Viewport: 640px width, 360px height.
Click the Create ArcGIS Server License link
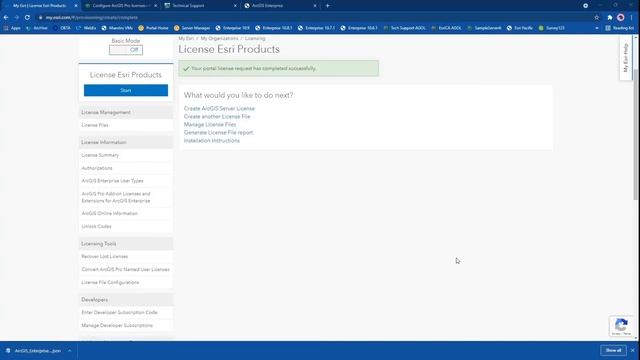[219, 109]
